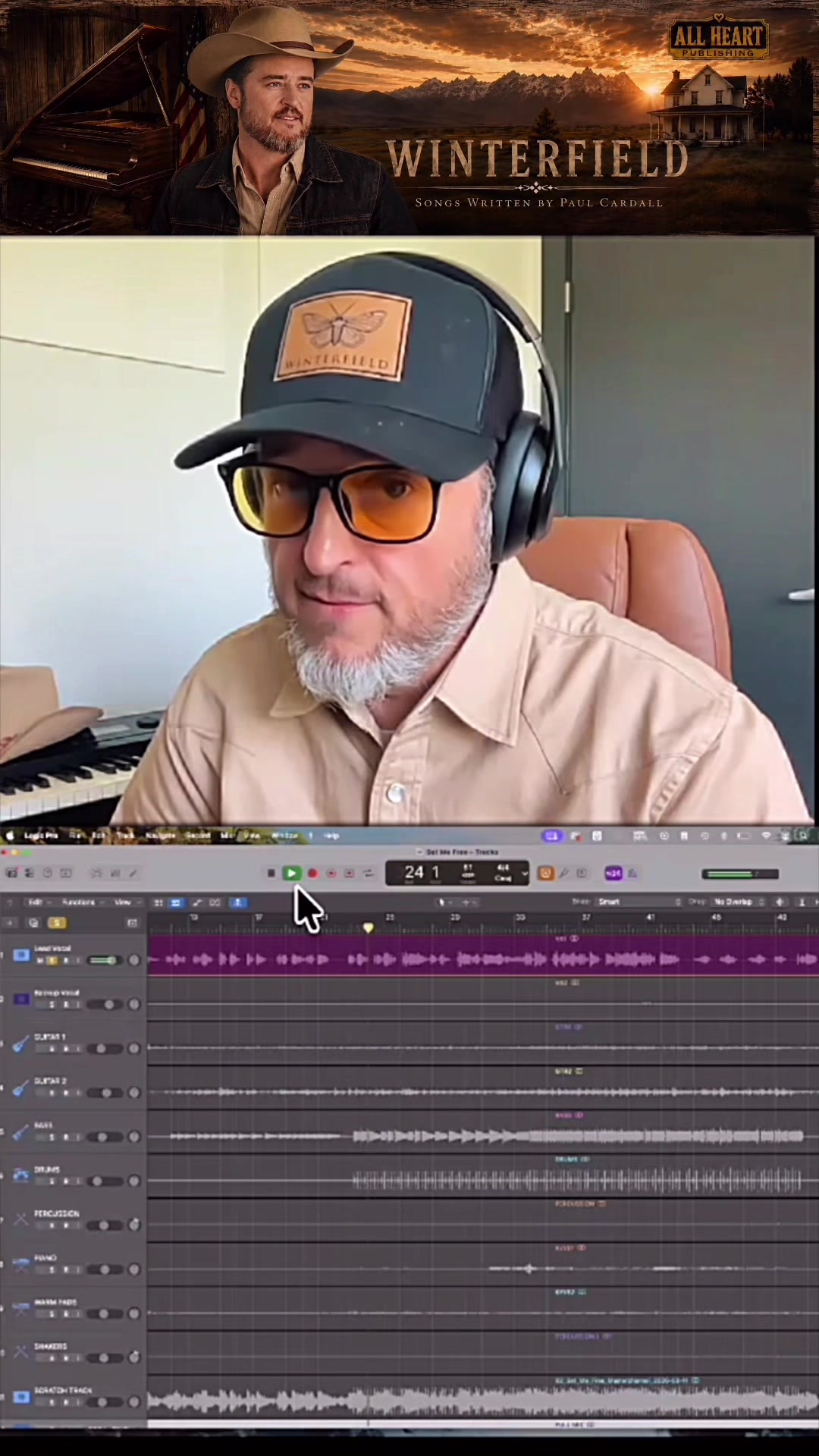819x1456 pixels.
Task: Adjust the Drums track volume fader
Action: [x=104, y=1181]
